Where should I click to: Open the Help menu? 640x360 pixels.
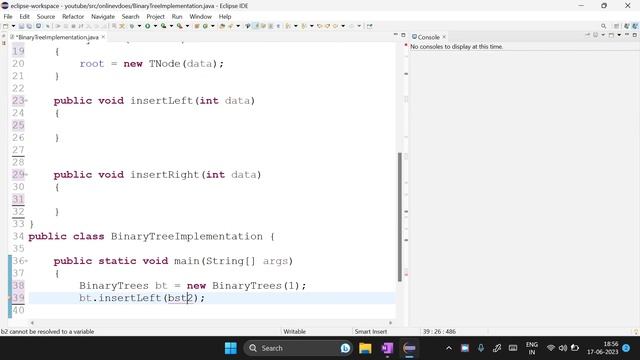click(225, 16)
